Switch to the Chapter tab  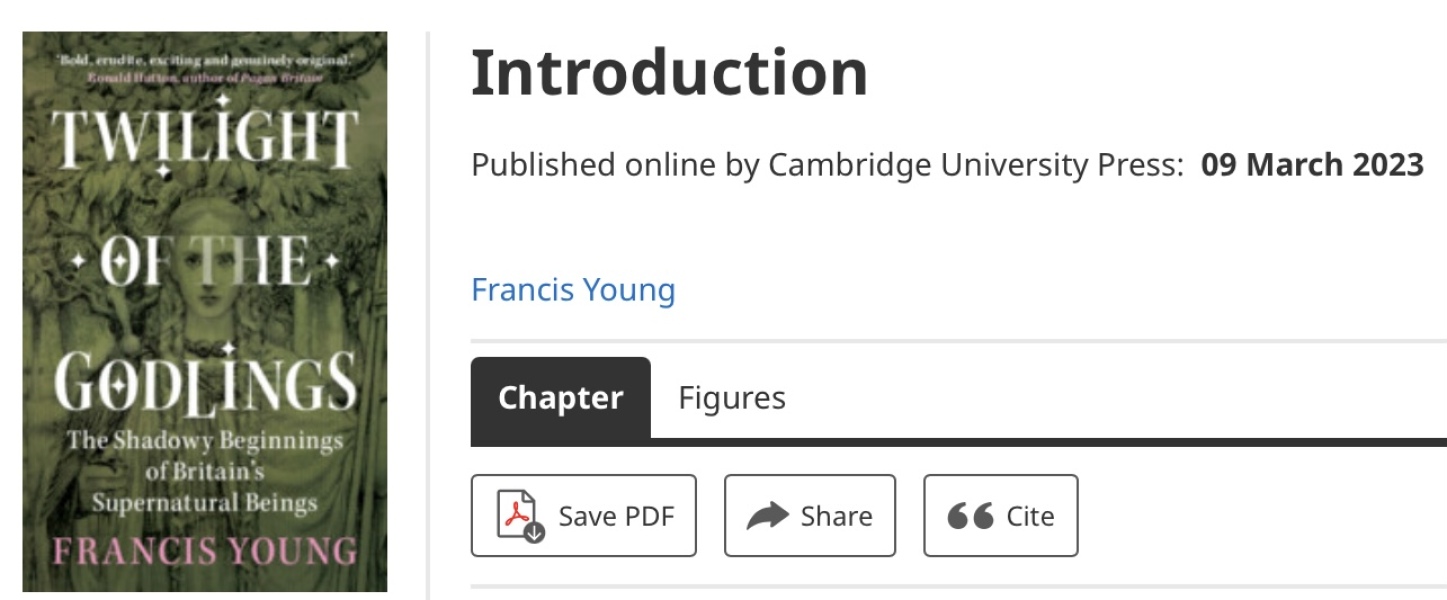tap(560, 398)
